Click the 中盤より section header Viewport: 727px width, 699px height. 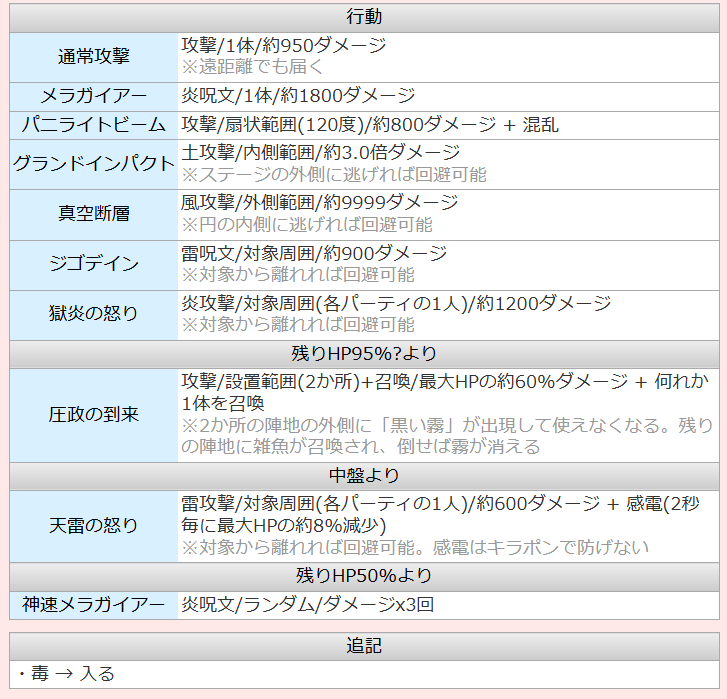click(364, 476)
